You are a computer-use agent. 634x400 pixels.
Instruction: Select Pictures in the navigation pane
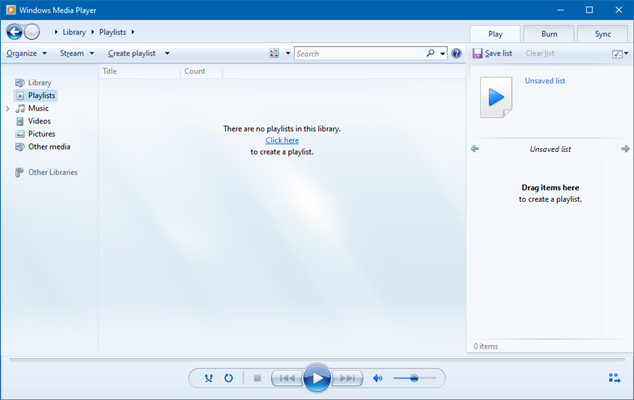[42, 134]
